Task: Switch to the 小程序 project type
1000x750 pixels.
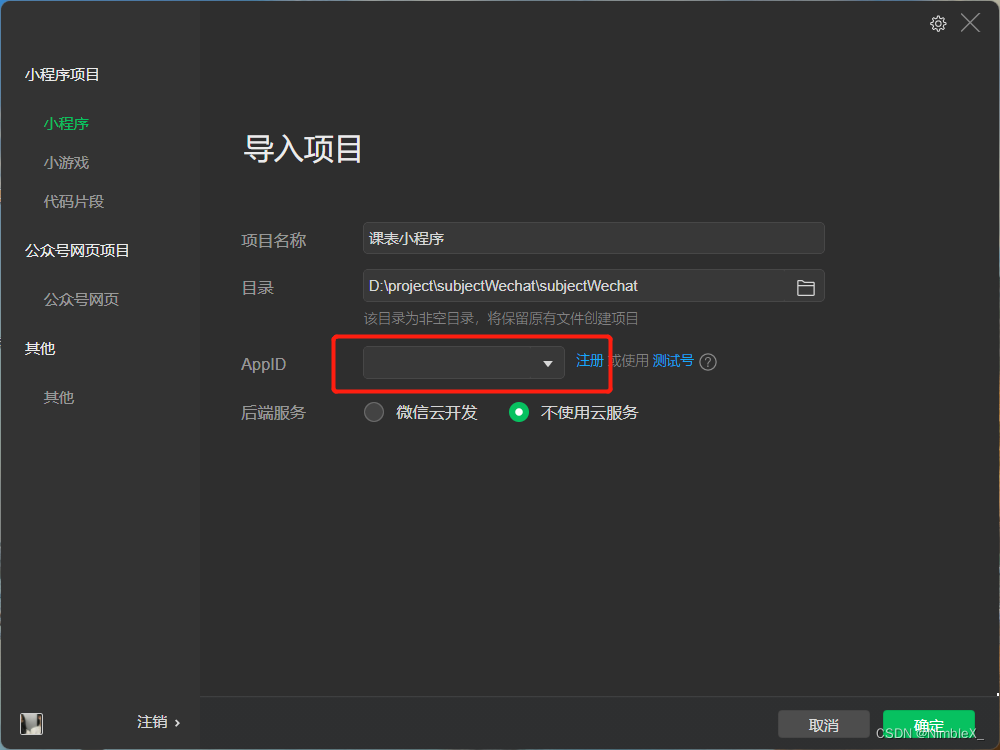Action: click(x=66, y=123)
